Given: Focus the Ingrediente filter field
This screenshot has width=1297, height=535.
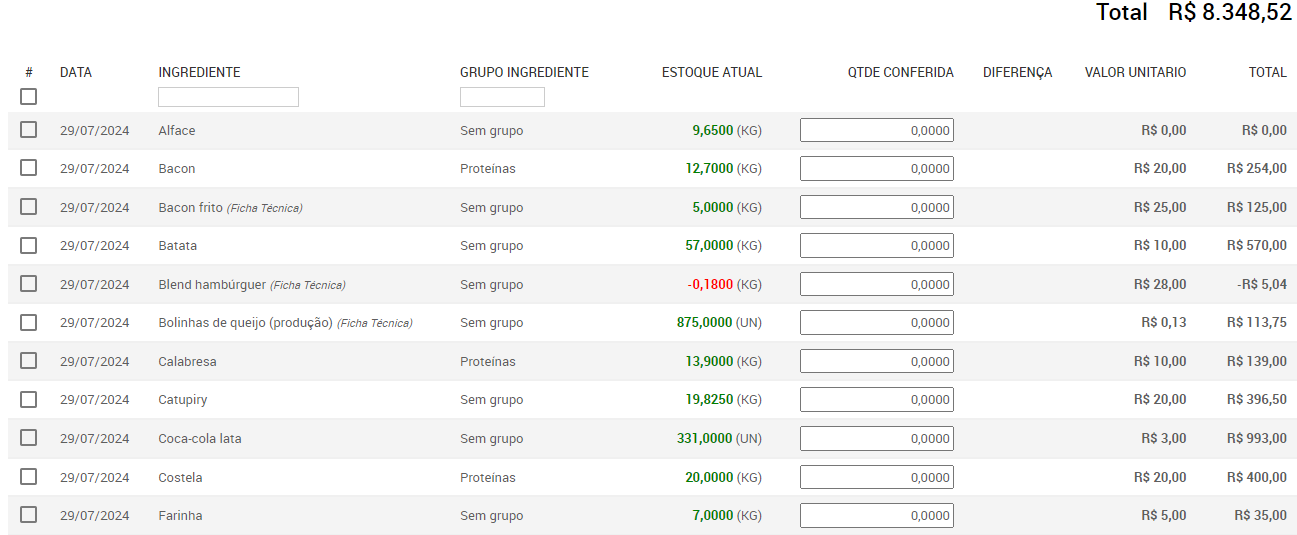Looking at the screenshot, I should click(x=228, y=97).
